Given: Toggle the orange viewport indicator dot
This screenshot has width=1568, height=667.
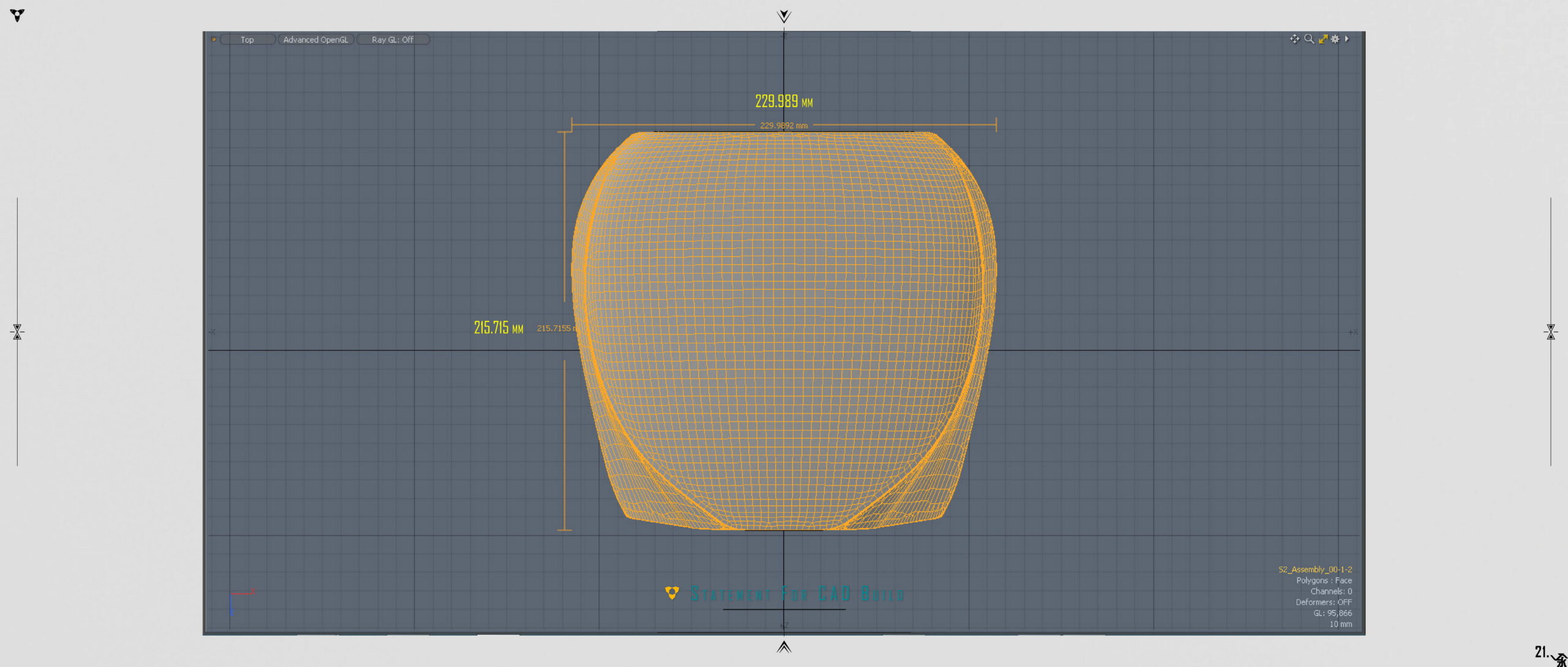Looking at the screenshot, I should tap(213, 39).
